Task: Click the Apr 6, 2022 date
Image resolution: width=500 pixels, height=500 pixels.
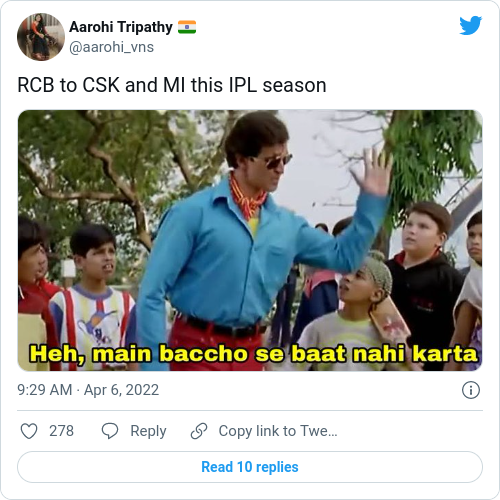Action: [x=121, y=390]
